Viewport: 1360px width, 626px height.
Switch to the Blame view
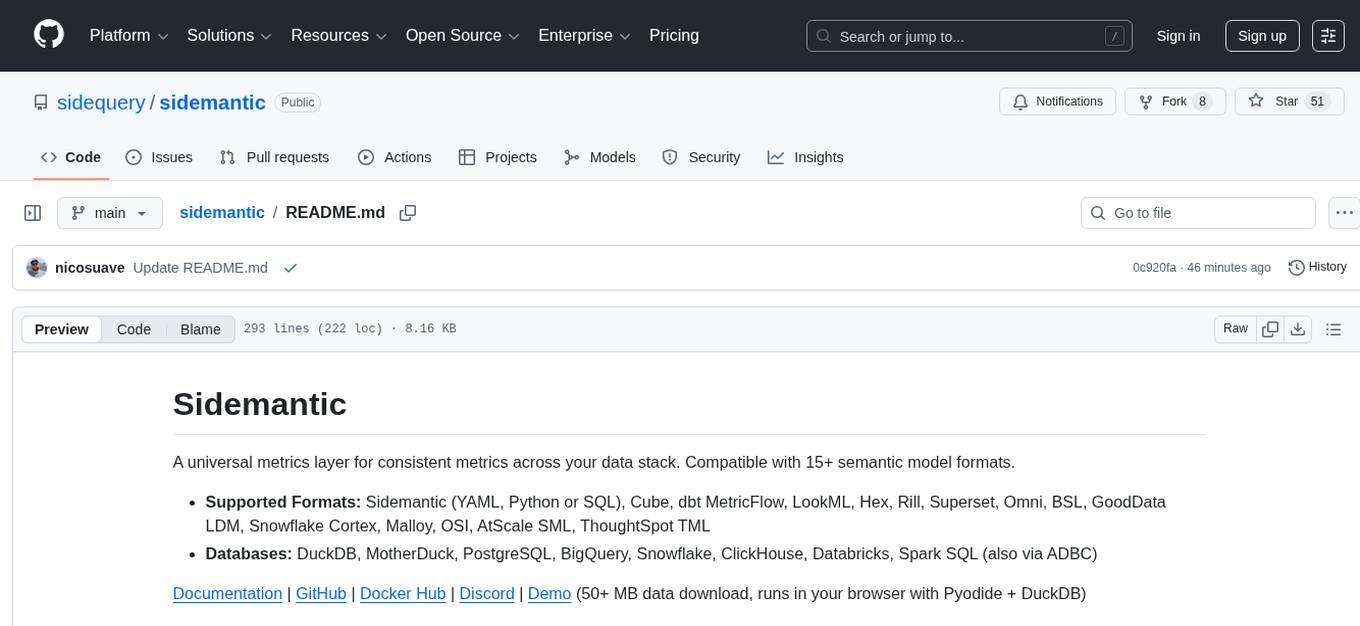point(200,329)
